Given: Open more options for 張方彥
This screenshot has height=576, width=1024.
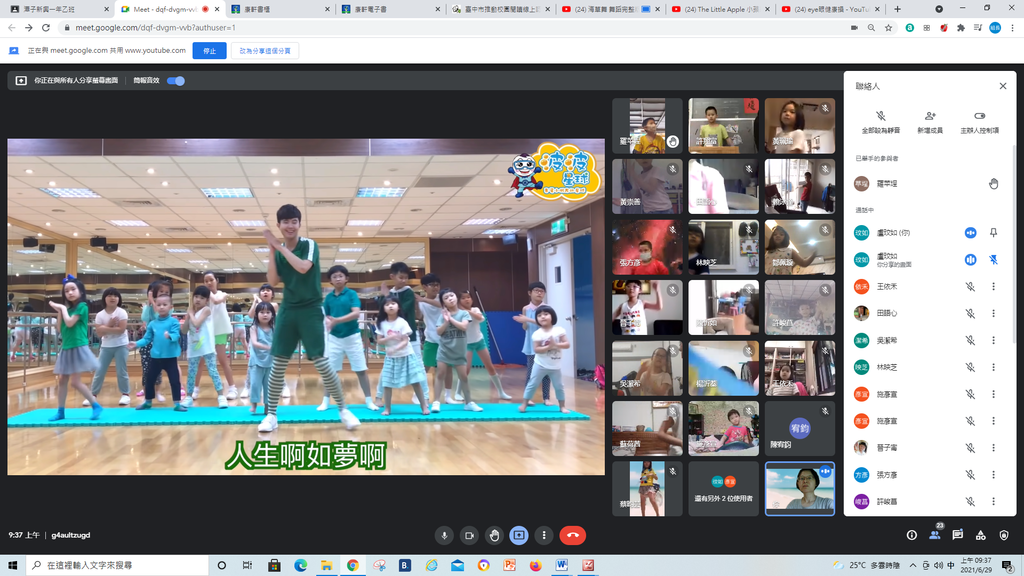Looking at the screenshot, I should [993, 475].
